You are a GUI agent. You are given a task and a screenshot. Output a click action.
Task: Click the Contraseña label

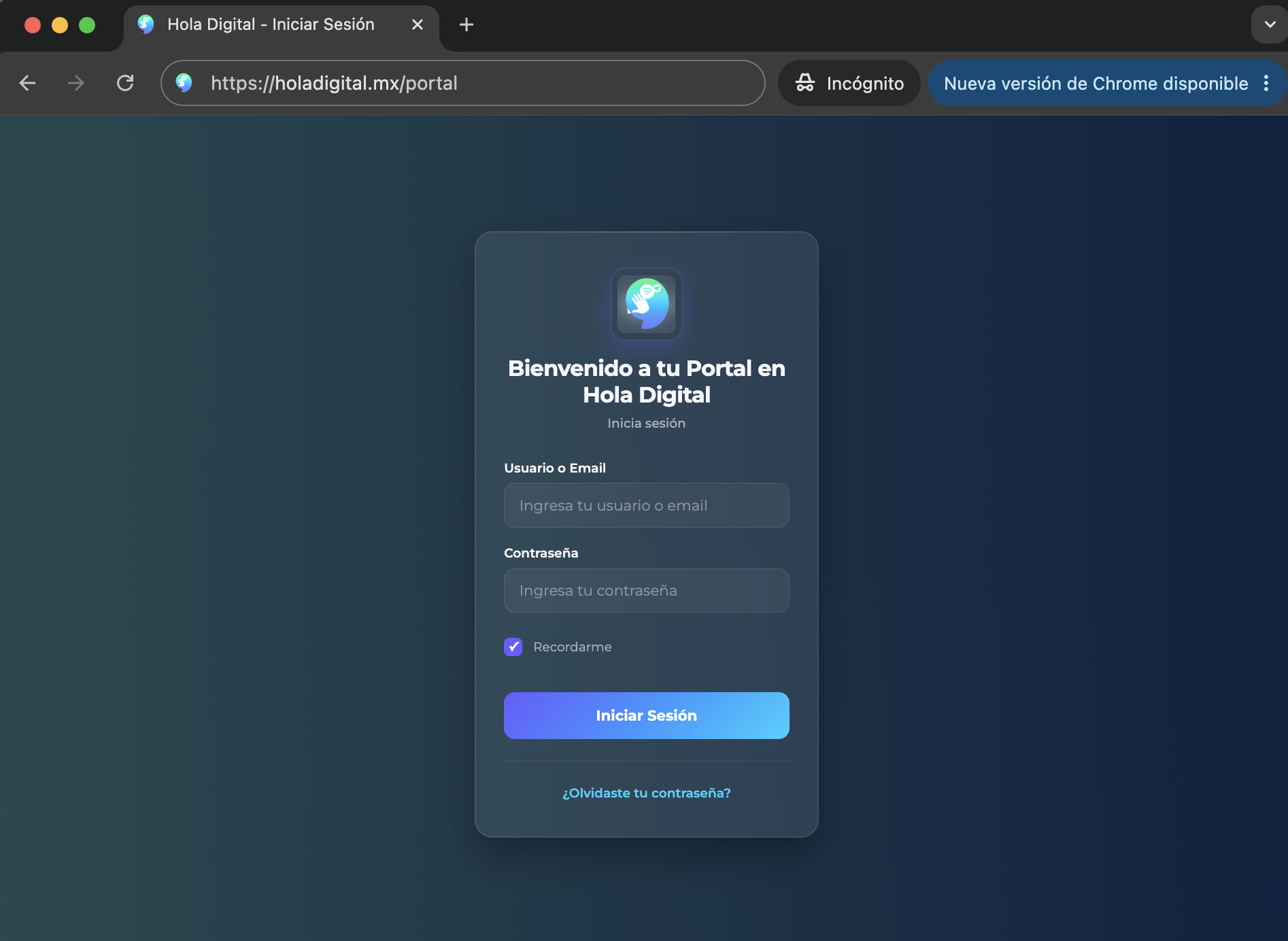click(x=541, y=553)
